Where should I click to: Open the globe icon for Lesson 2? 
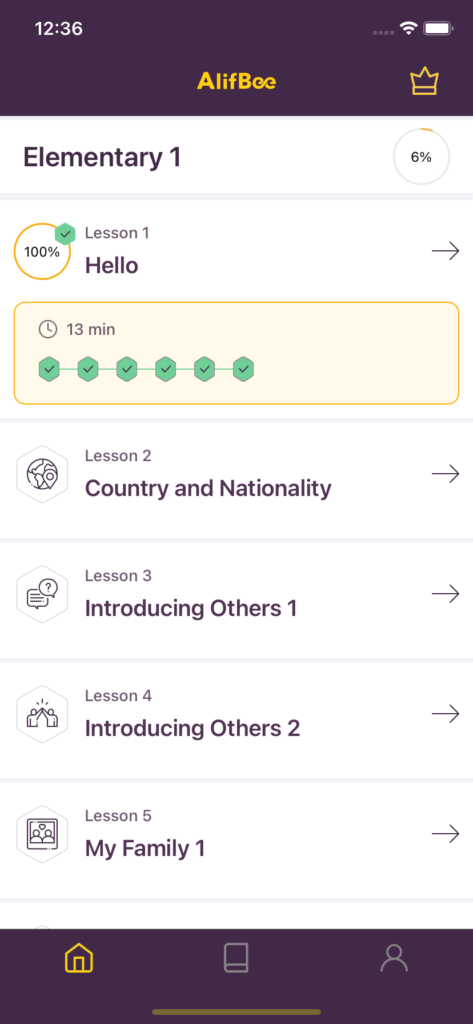pos(42,474)
